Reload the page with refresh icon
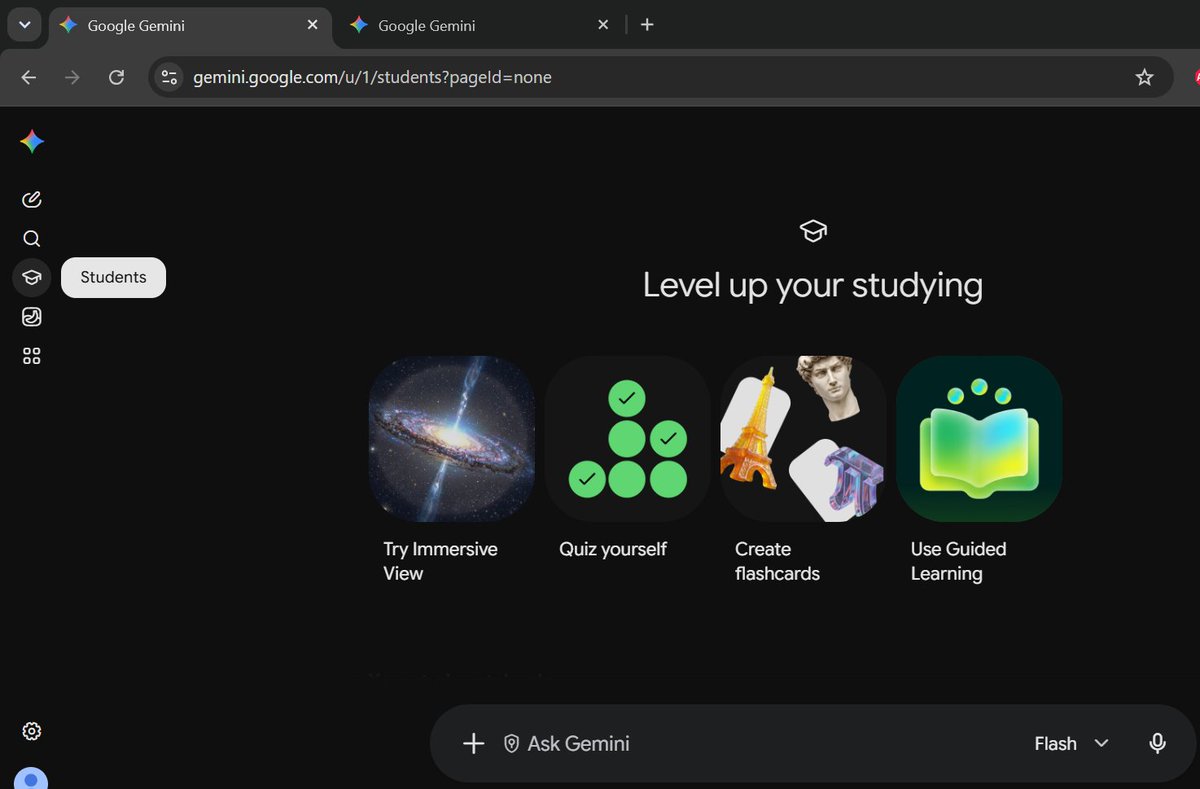Screen dimensions: 1200x789 point(116,77)
